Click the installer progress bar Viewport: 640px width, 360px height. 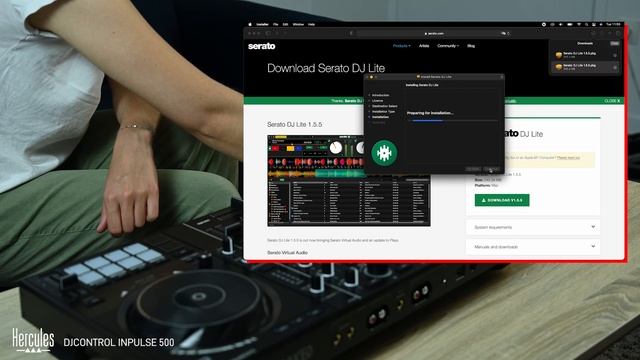click(452, 120)
